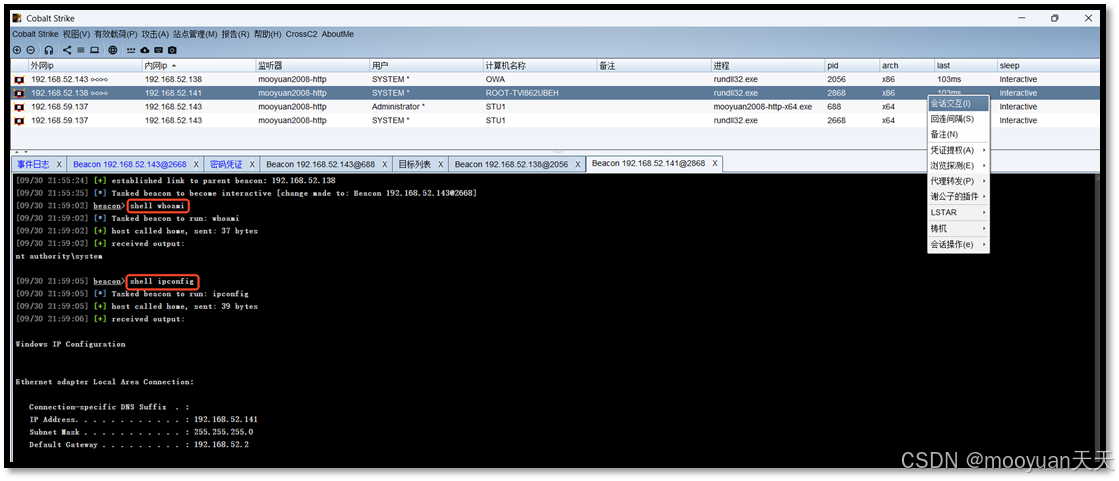Sort by the 计算机名称 column header
Image resolution: width=1119 pixels, height=481 pixels.
click(x=540, y=66)
